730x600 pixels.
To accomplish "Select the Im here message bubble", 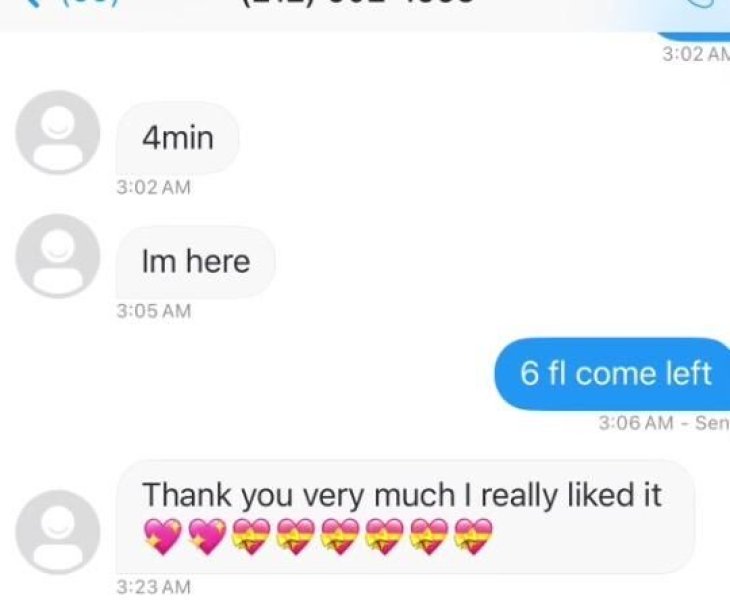I will pos(196,262).
